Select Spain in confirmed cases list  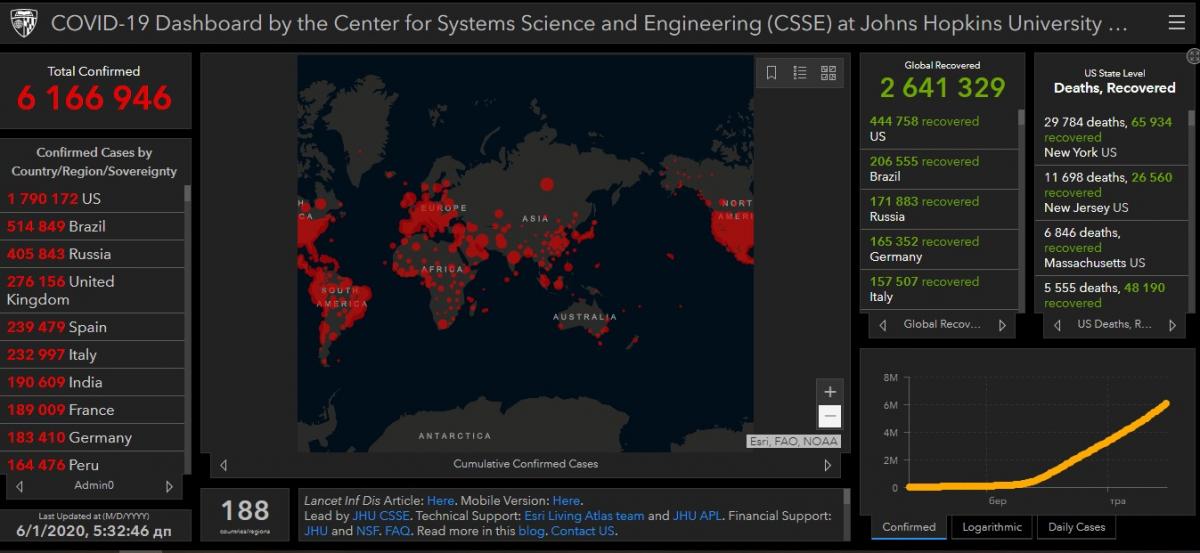point(92,327)
